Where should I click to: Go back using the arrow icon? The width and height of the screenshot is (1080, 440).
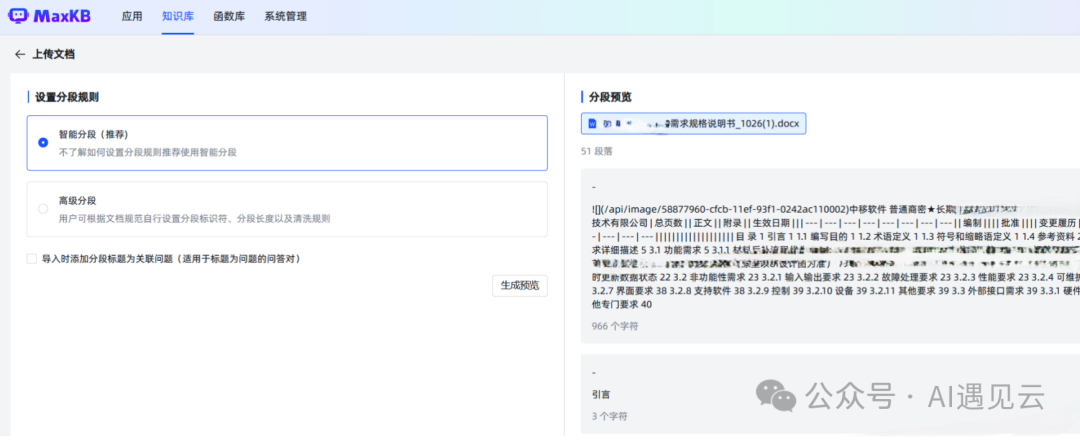click(20, 54)
